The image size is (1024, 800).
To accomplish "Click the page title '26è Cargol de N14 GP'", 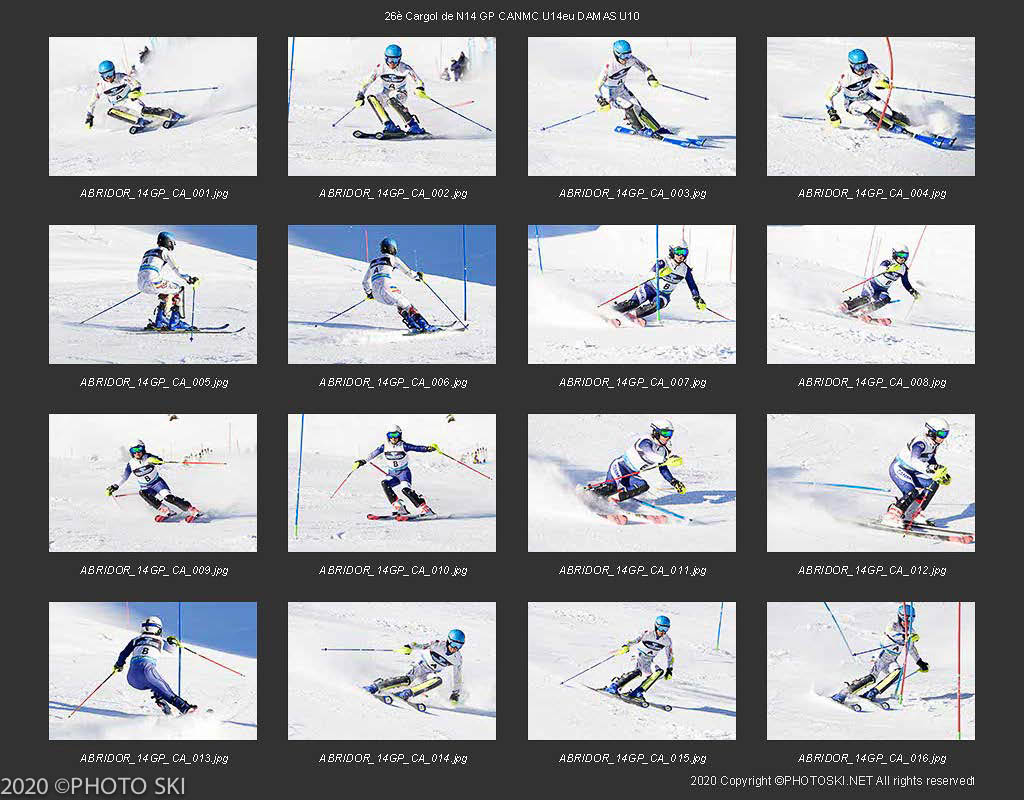I will pos(512,16).
